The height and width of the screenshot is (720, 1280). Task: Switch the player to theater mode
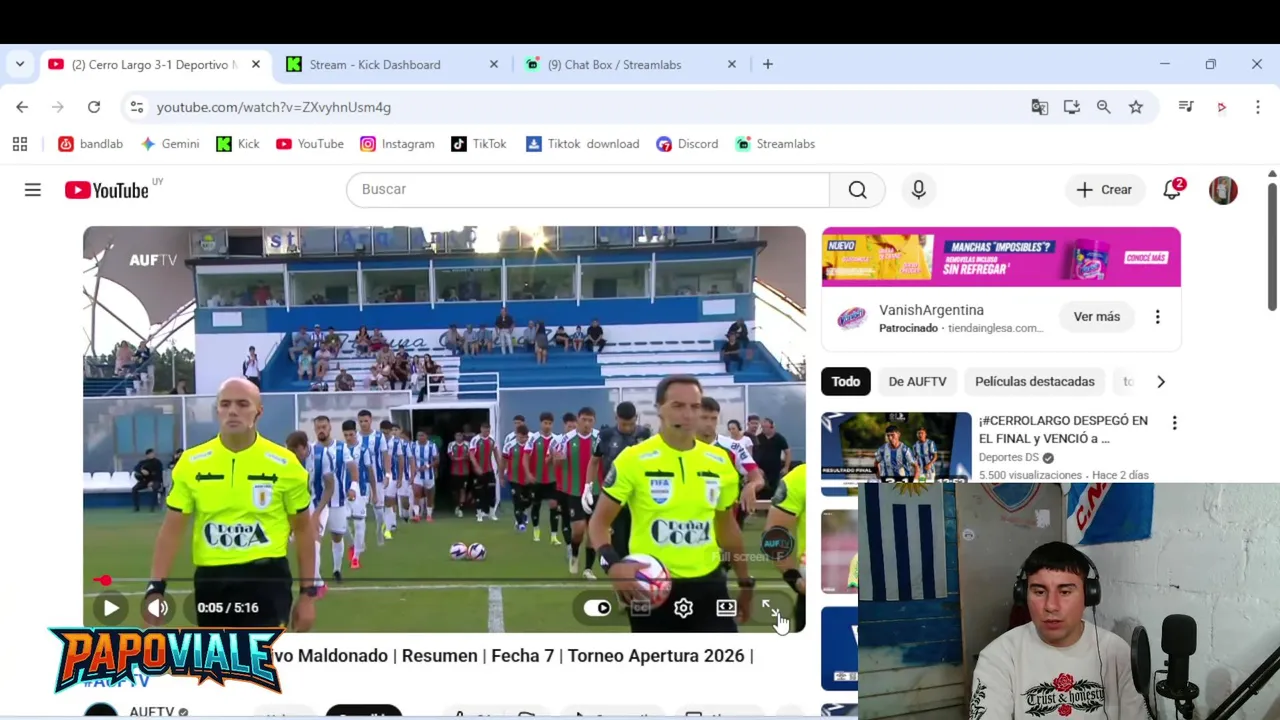(x=726, y=608)
